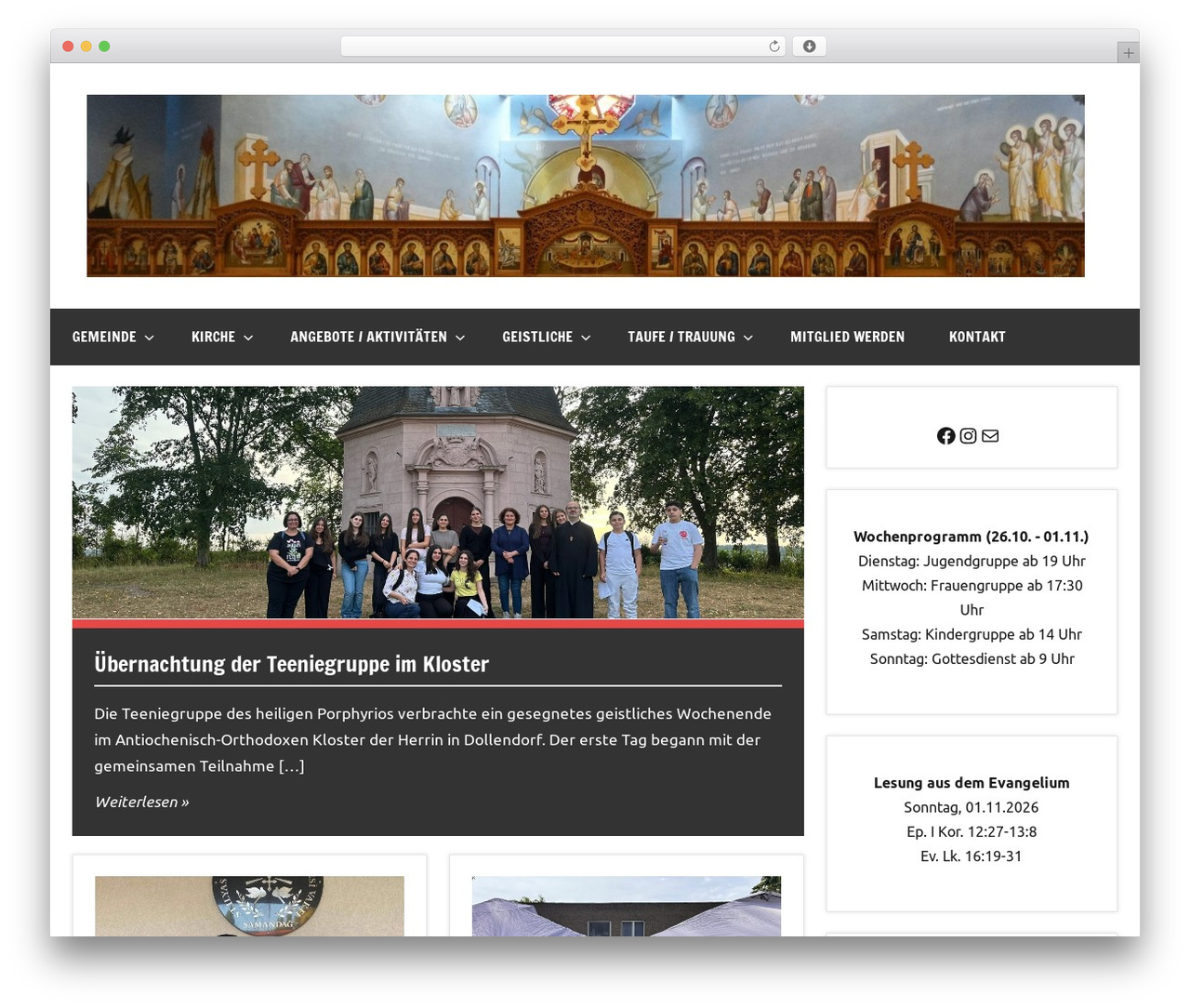Open the Mitglied werden page
The width and height of the screenshot is (1190, 1008).
[847, 337]
